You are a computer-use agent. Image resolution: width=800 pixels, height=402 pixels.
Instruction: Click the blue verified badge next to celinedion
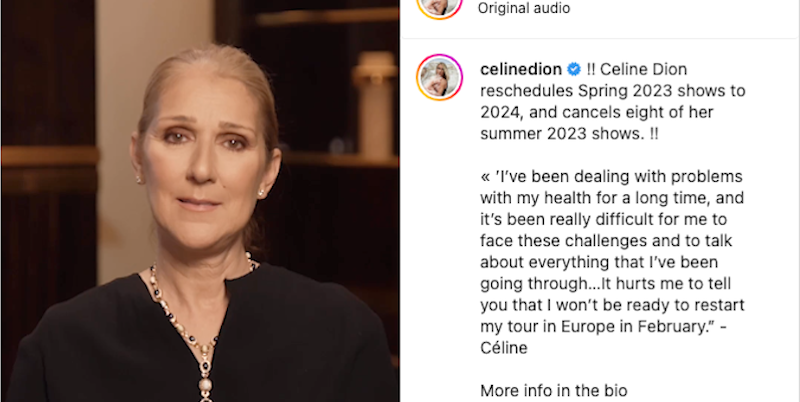574,69
